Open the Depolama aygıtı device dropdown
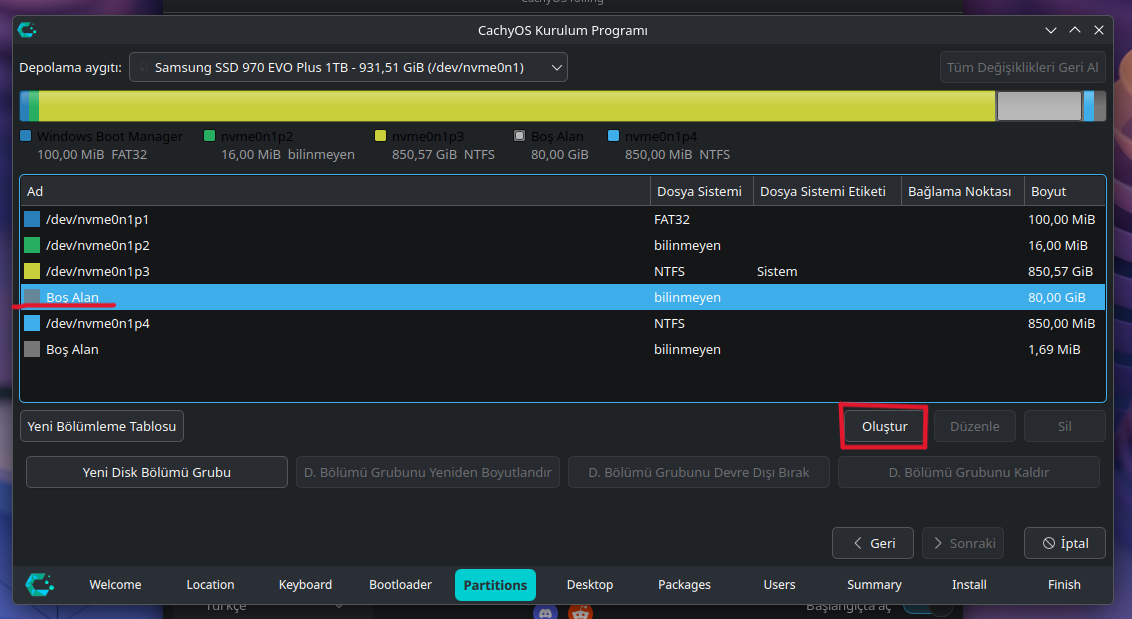 click(x=348, y=67)
